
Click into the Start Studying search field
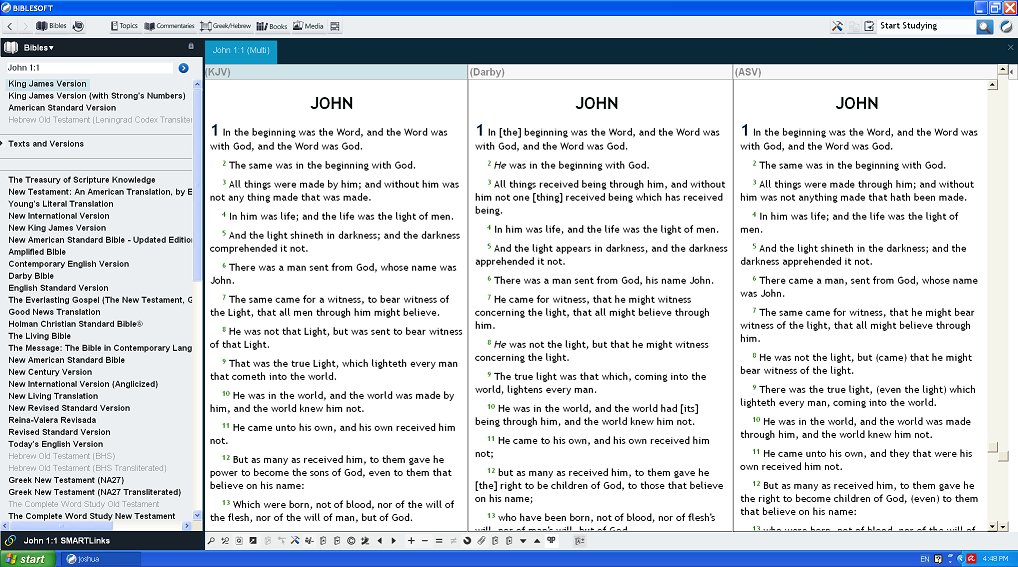click(926, 26)
